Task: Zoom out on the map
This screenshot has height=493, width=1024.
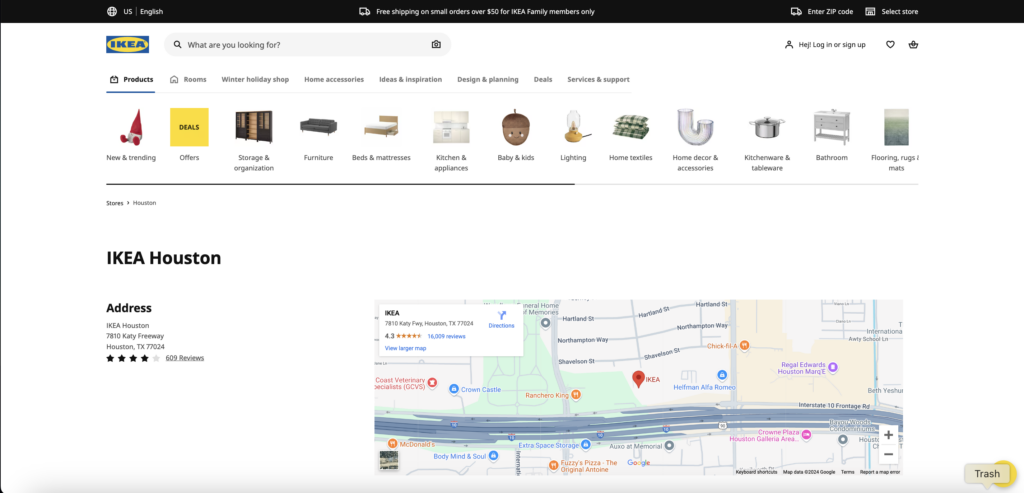Action: pyautogui.click(x=888, y=454)
